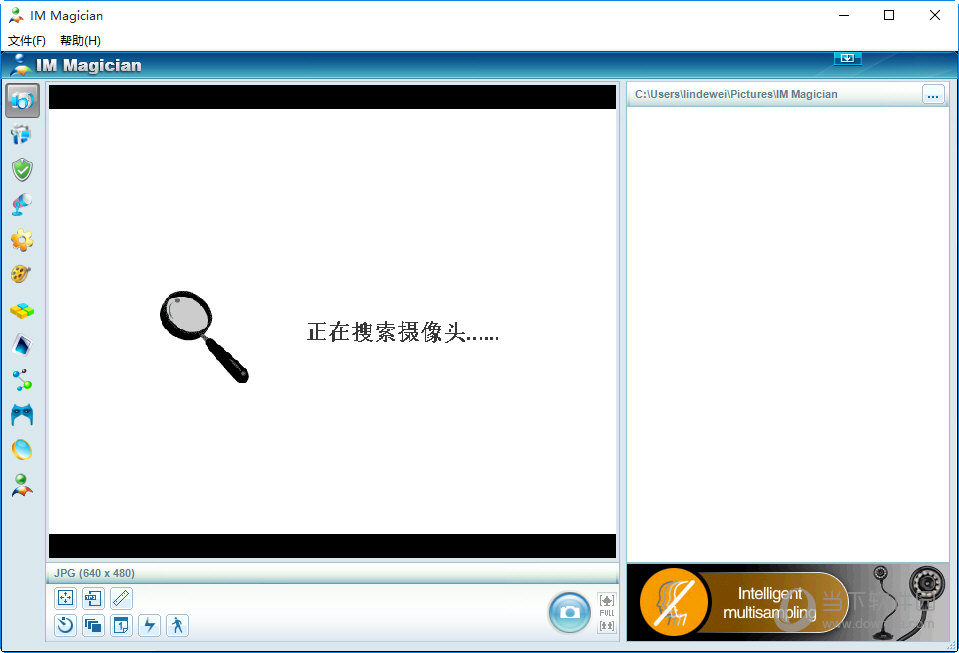The height and width of the screenshot is (653, 959).
Task: Open the orange gear settings sidebar icon
Action: (x=22, y=240)
